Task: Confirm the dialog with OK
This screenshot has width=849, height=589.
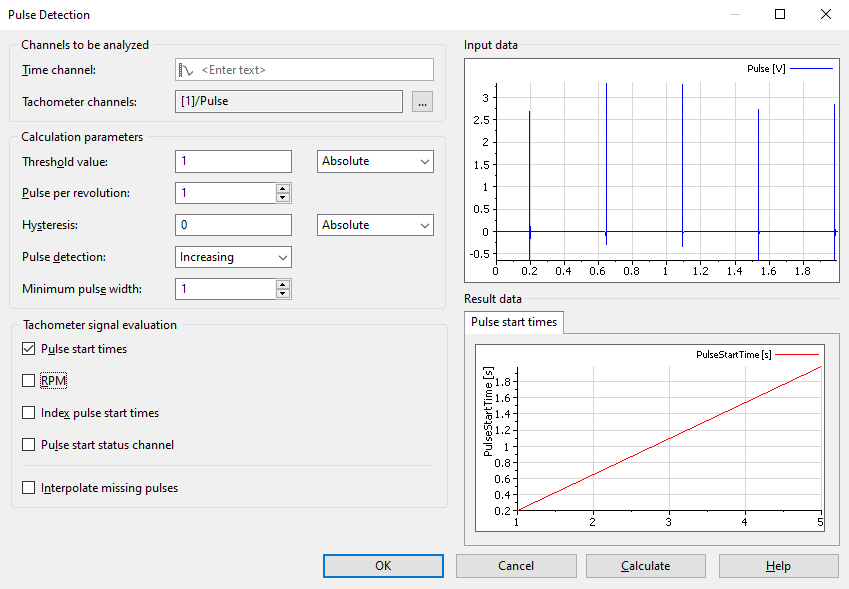Action: 383,566
